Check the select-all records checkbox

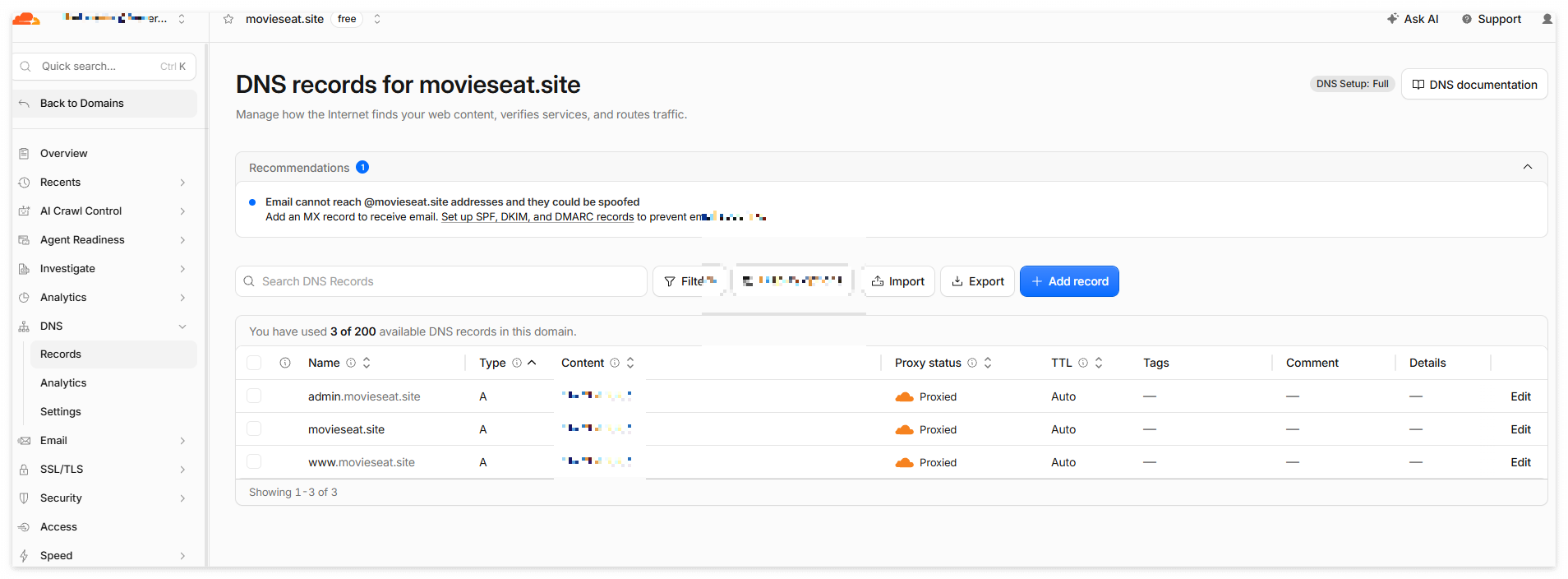[x=254, y=363]
